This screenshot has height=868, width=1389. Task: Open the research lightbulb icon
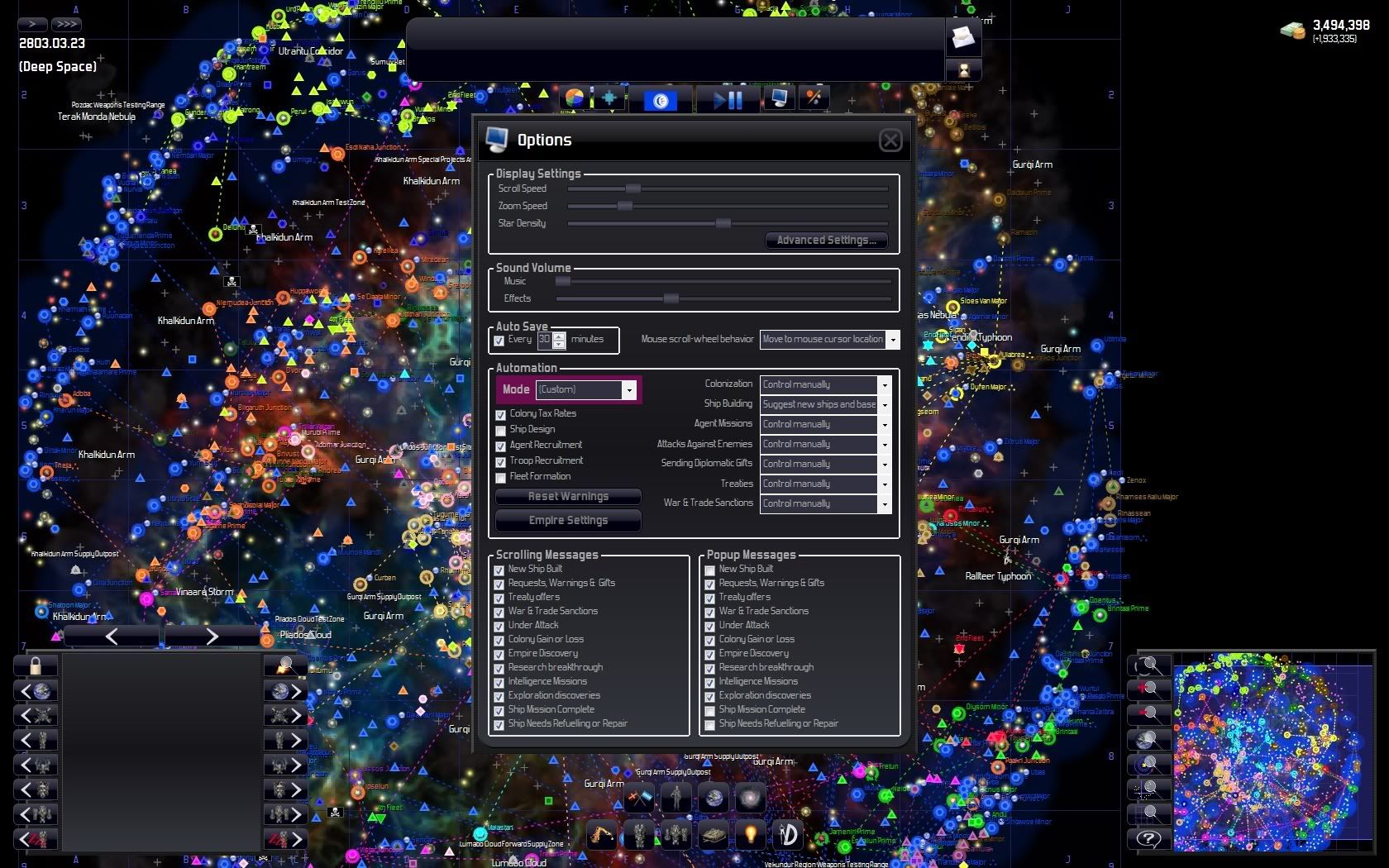751,835
